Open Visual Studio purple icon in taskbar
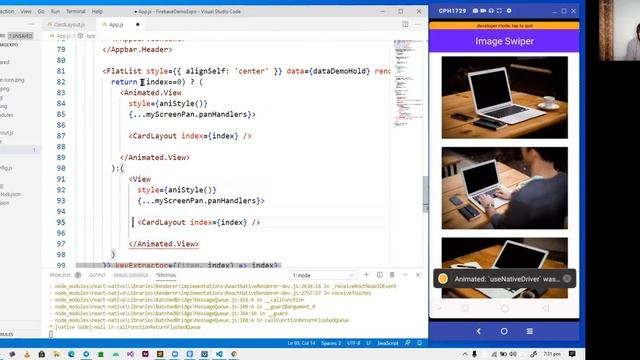 (130, 354)
